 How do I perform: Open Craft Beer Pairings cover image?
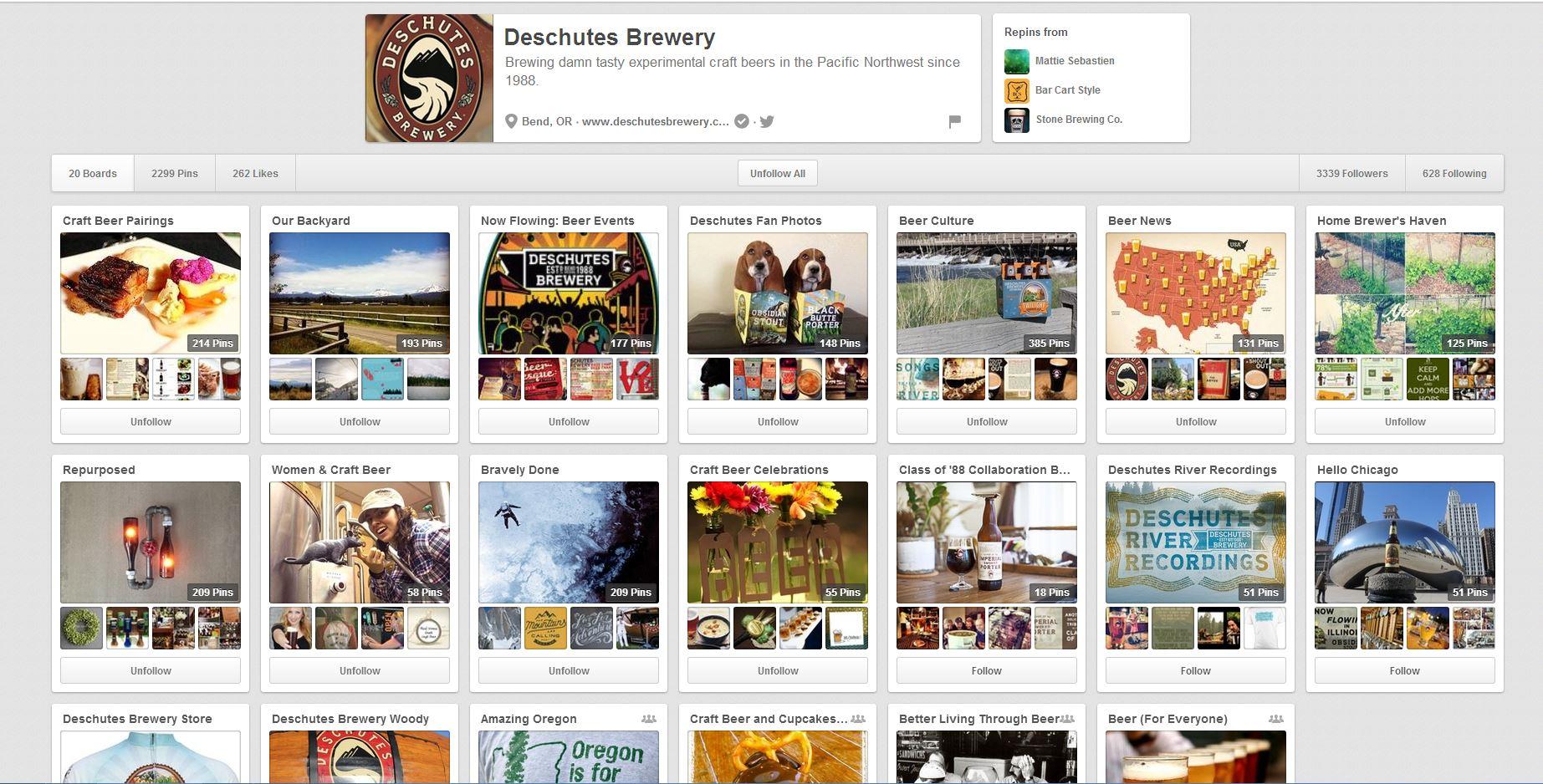coord(151,293)
